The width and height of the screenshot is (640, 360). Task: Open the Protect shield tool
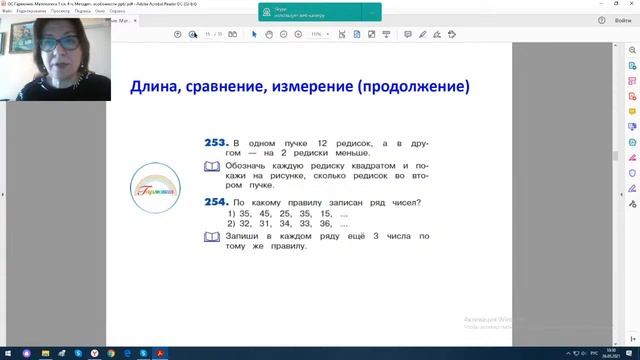pos(632,173)
